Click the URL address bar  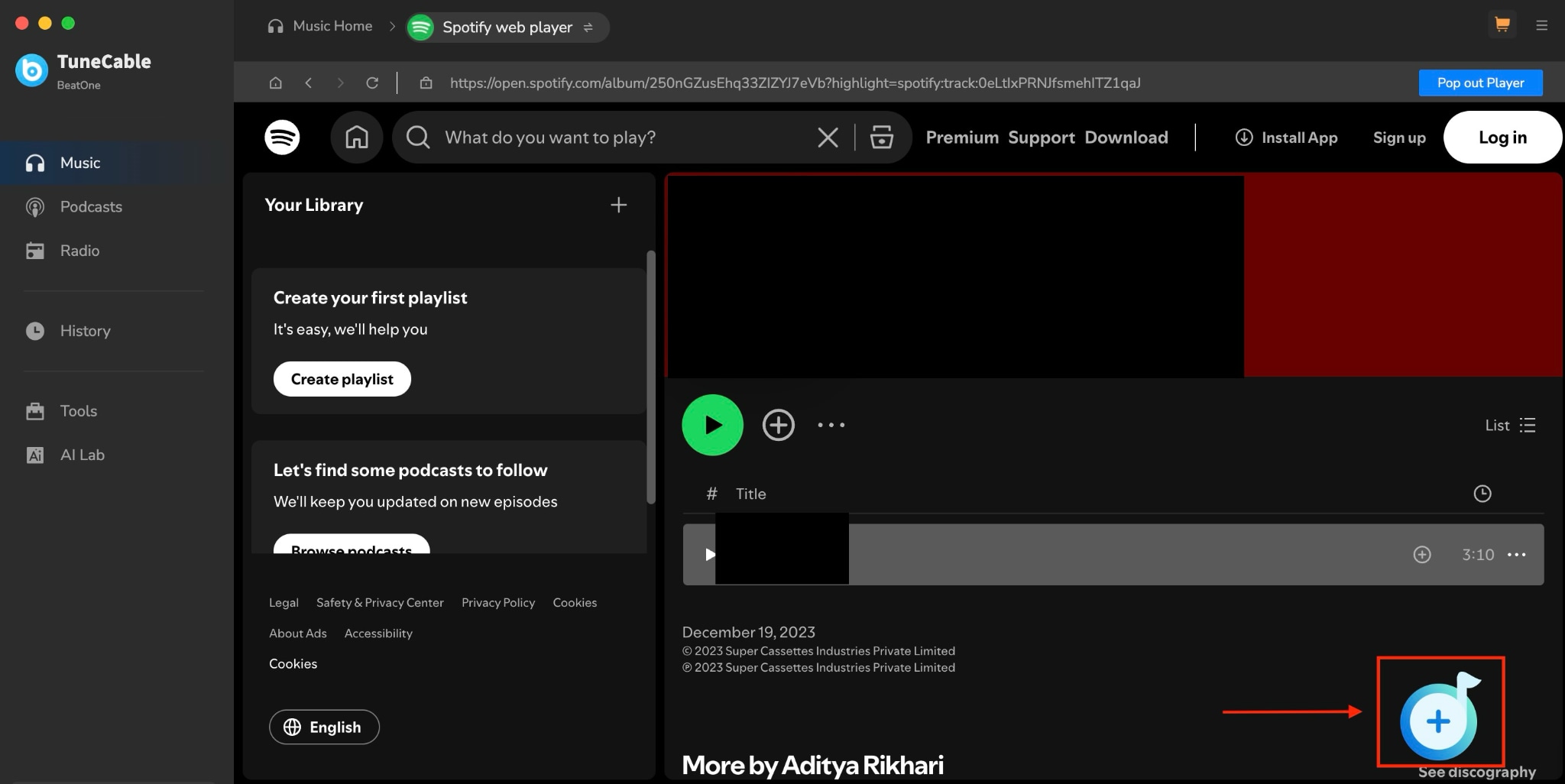[795, 83]
